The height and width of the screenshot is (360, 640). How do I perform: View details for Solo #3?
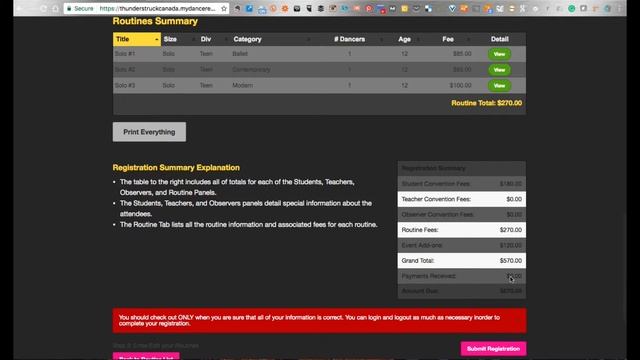499,86
